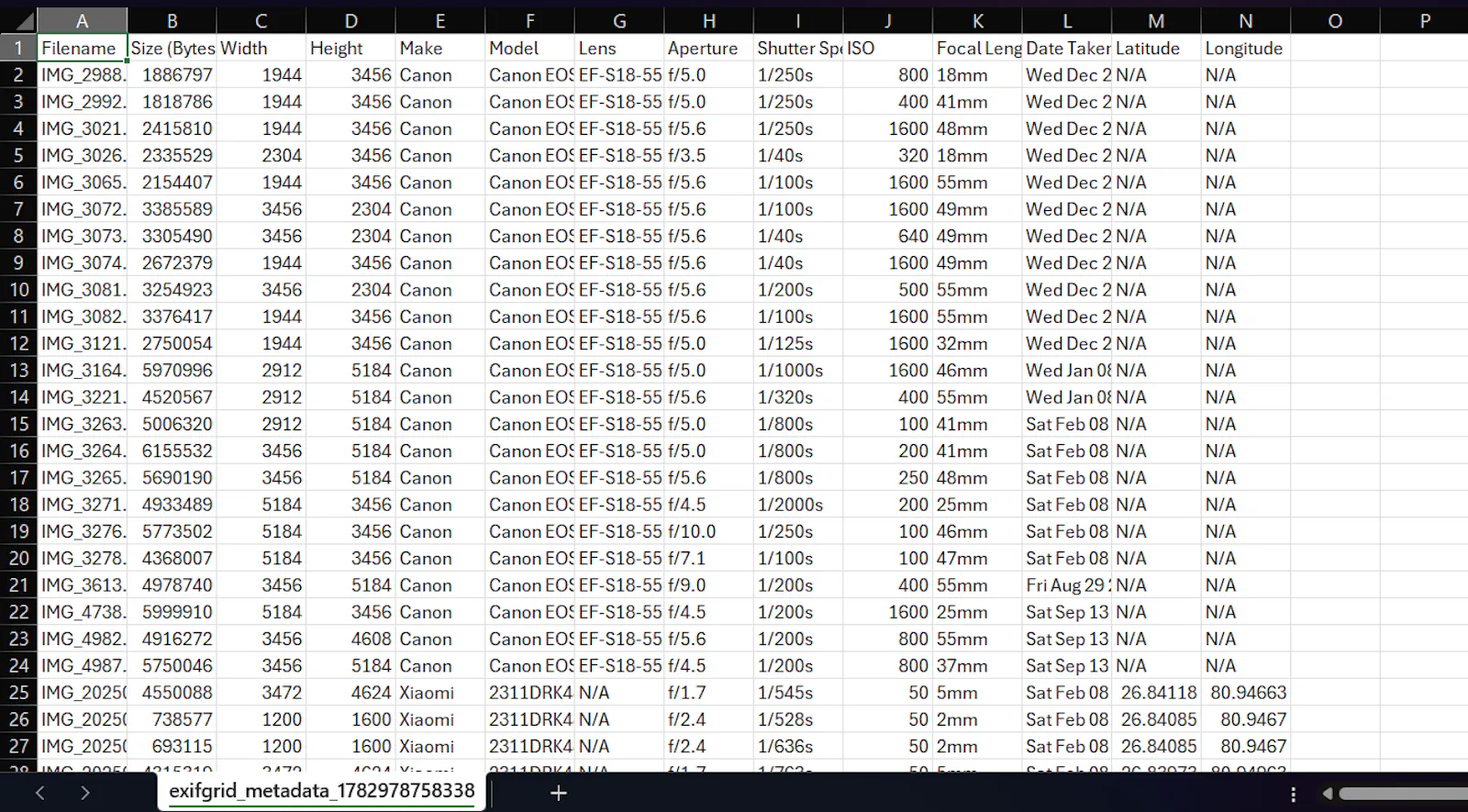Select filename cell IMG_3613.
This screenshot has width=1468, height=812.
click(82, 584)
